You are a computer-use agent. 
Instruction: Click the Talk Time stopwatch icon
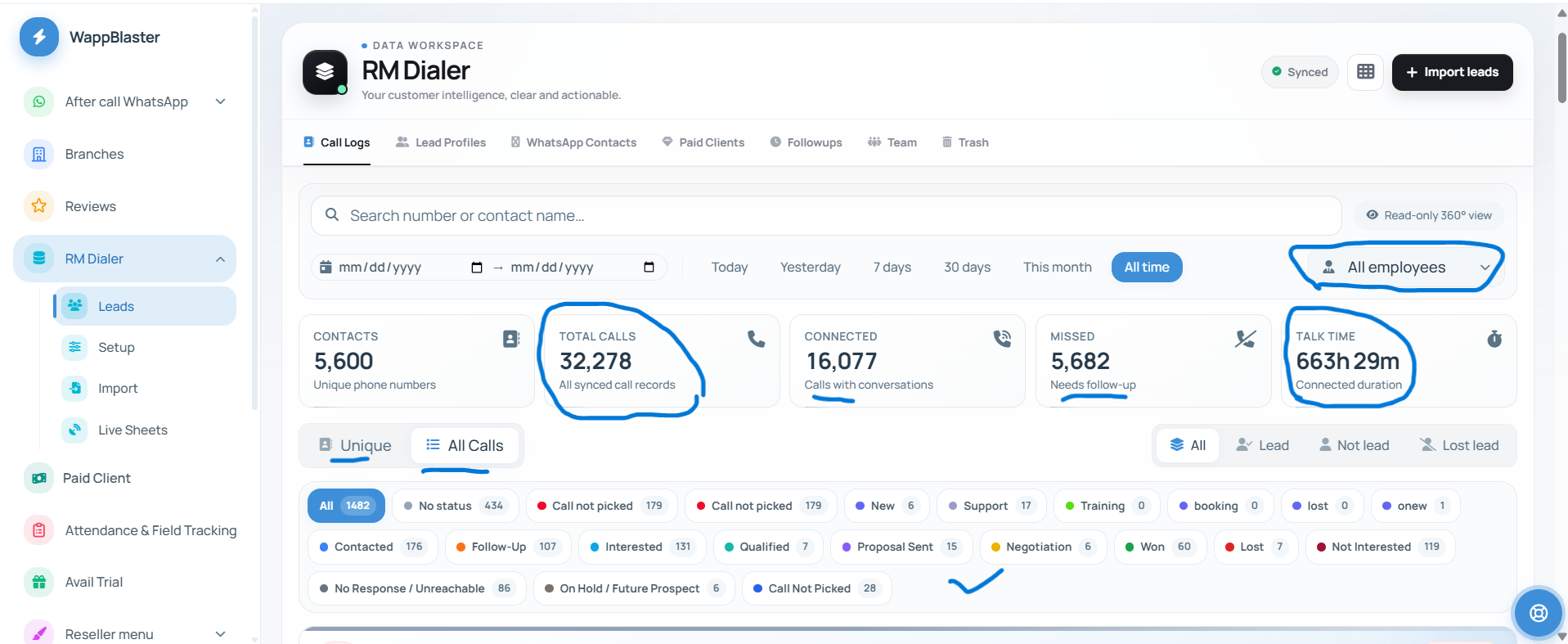coord(1494,339)
